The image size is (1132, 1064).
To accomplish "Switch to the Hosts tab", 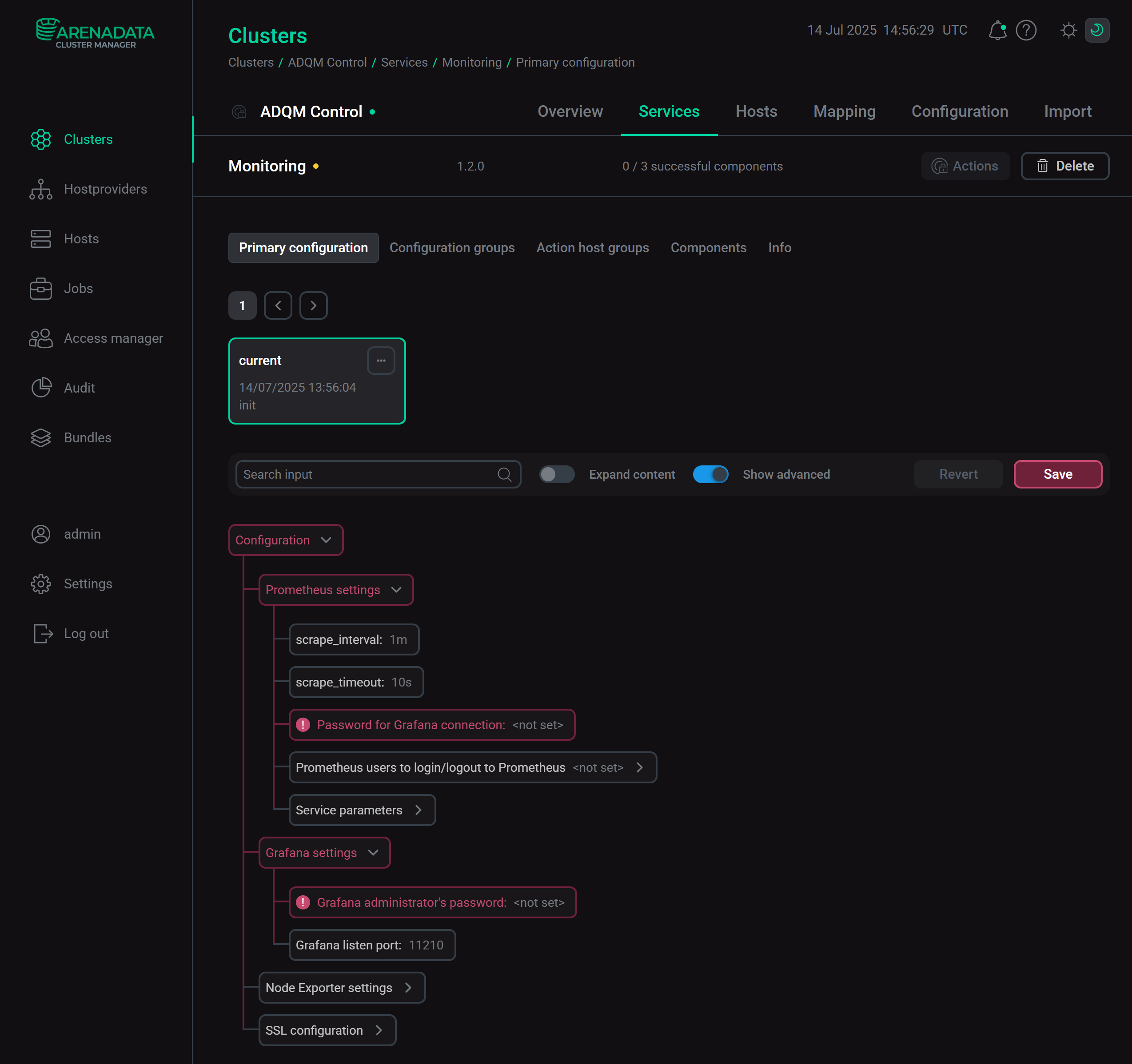I will pyautogui.click(x=756, y=111).
